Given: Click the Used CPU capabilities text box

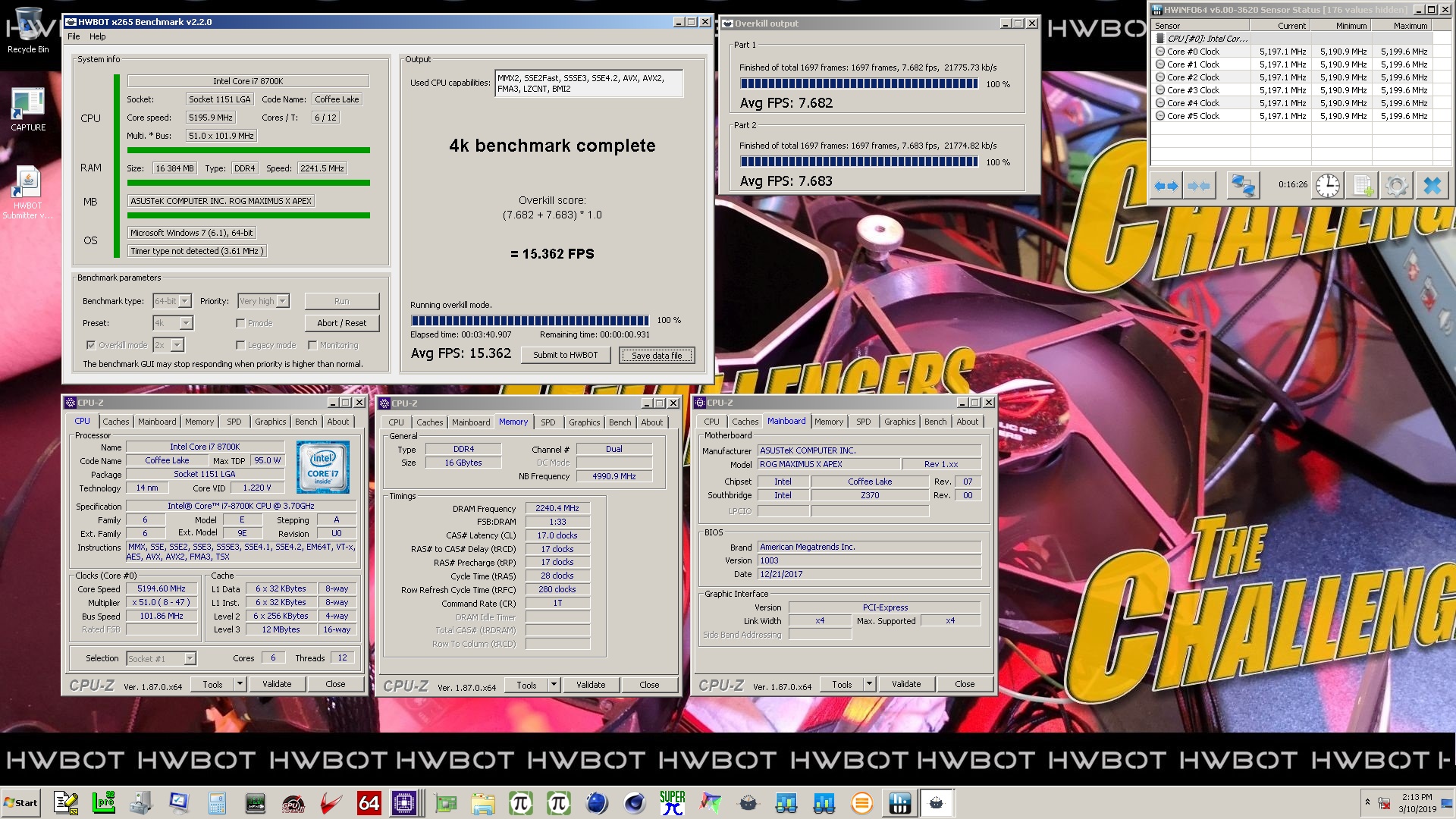Looking at the screenshot, I should tap(589, 83).
